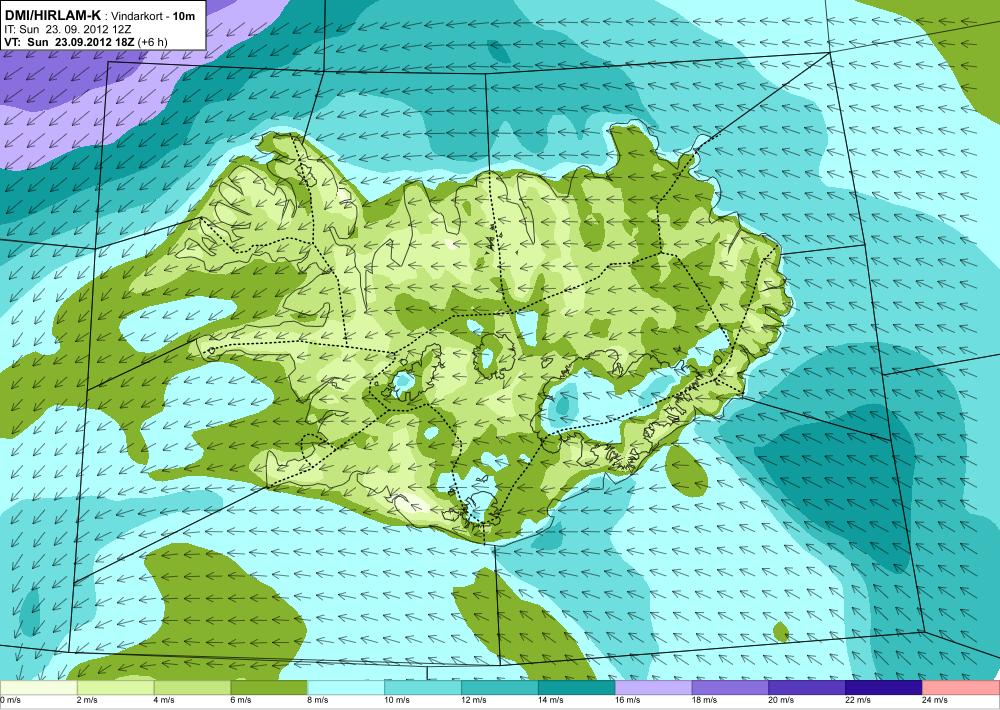Click the "4 m/s" legend label

coord(164,700)
